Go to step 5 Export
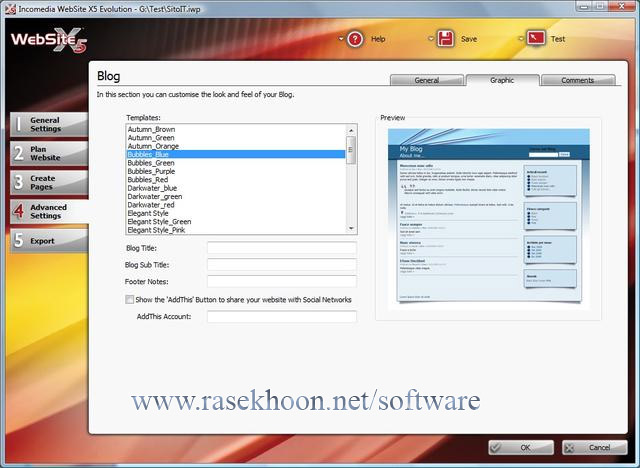This screenshot has width=640, height=468. 49,241
